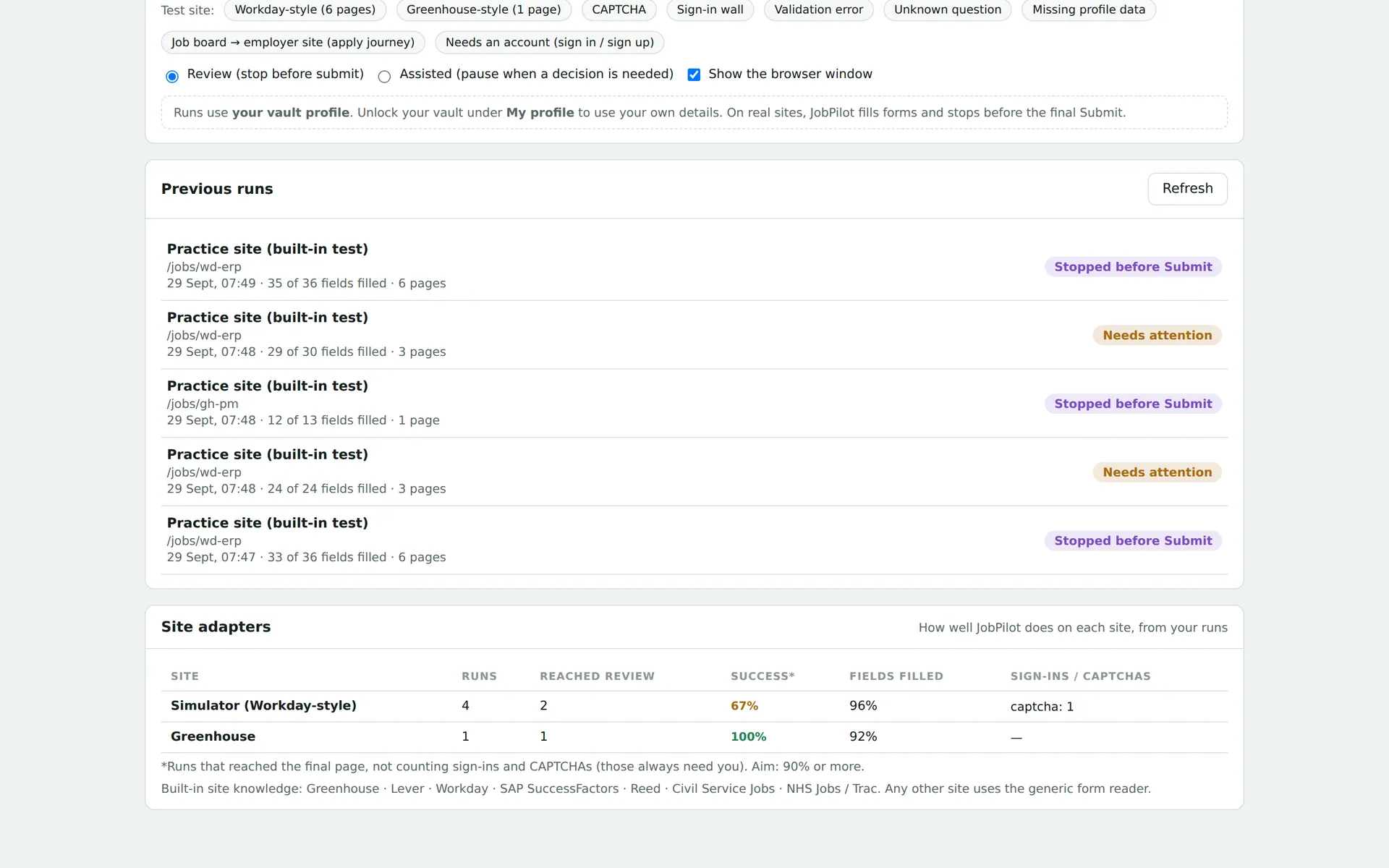
Task: Select the Sign-in wall test scenario
Action: [710, 10]
